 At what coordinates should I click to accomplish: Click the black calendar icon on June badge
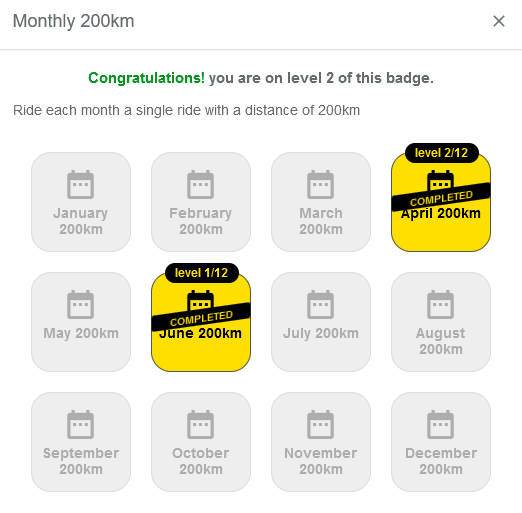click(200, 301)
